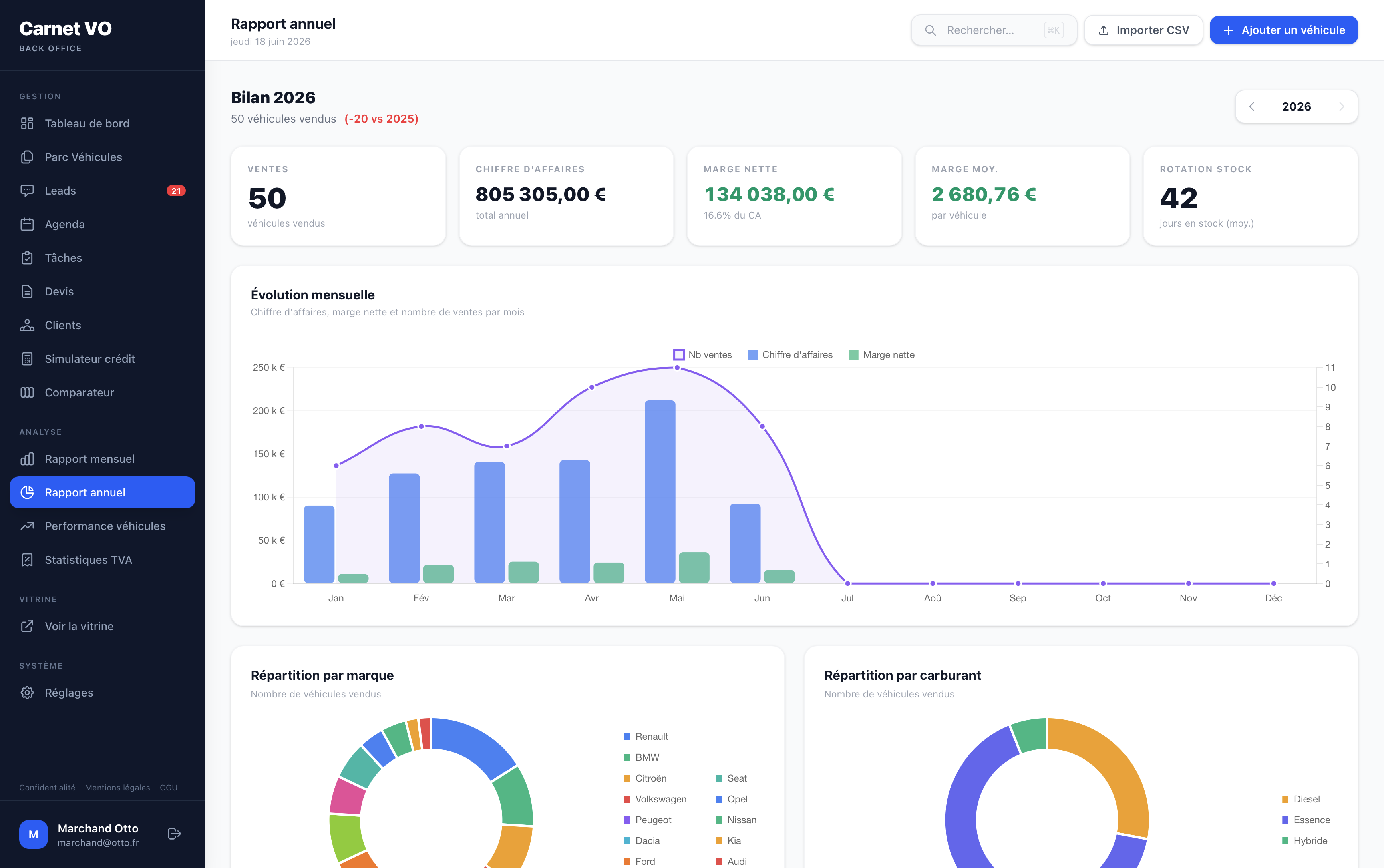Go to the Agenda page
The image size is (1384, 868).
102,225
